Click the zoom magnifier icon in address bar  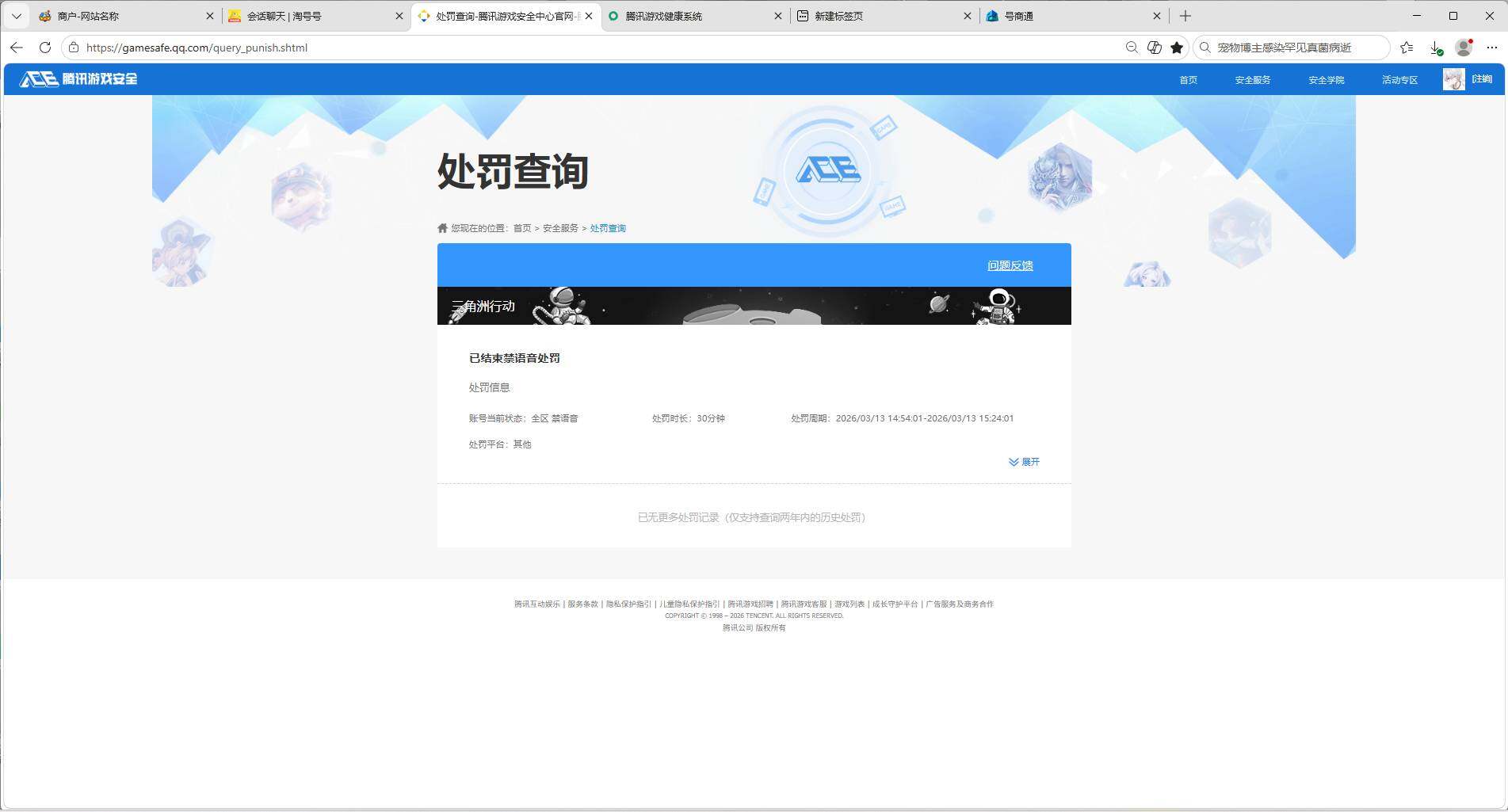pyautogui.click(x=1132, y=48)
